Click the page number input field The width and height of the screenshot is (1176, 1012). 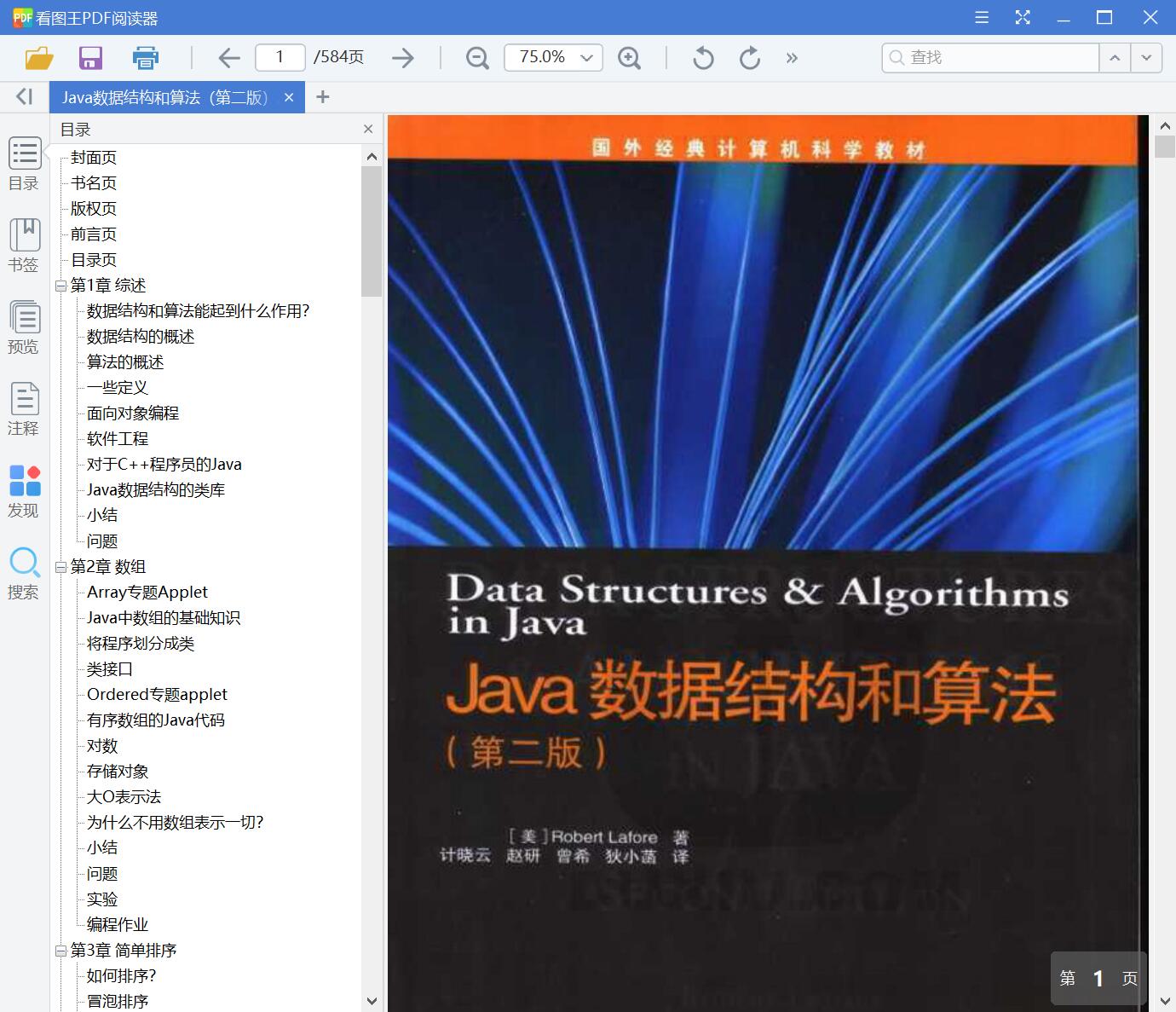click(280, 57)
